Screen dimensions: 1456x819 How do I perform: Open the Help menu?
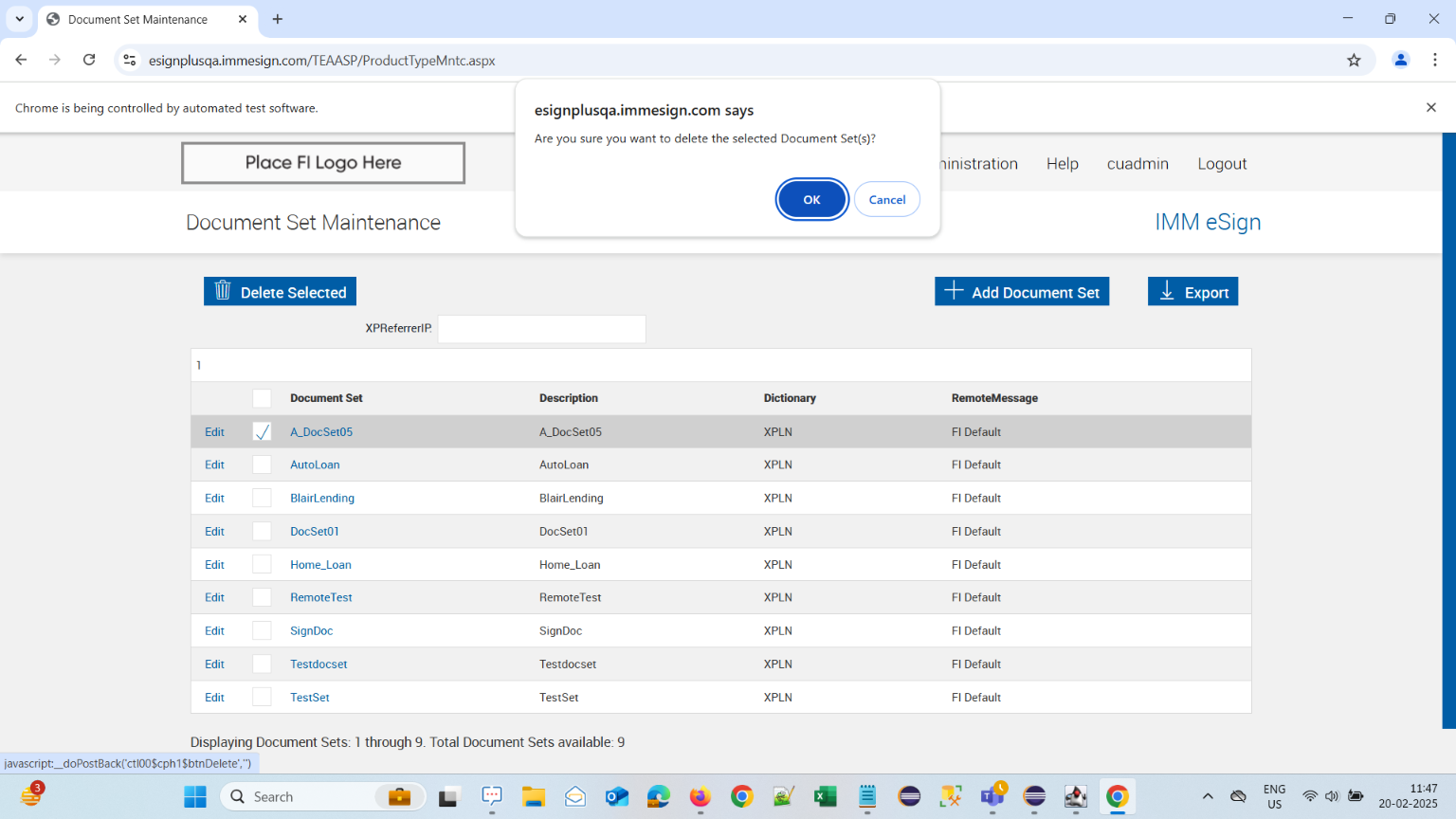[1063, 164]
